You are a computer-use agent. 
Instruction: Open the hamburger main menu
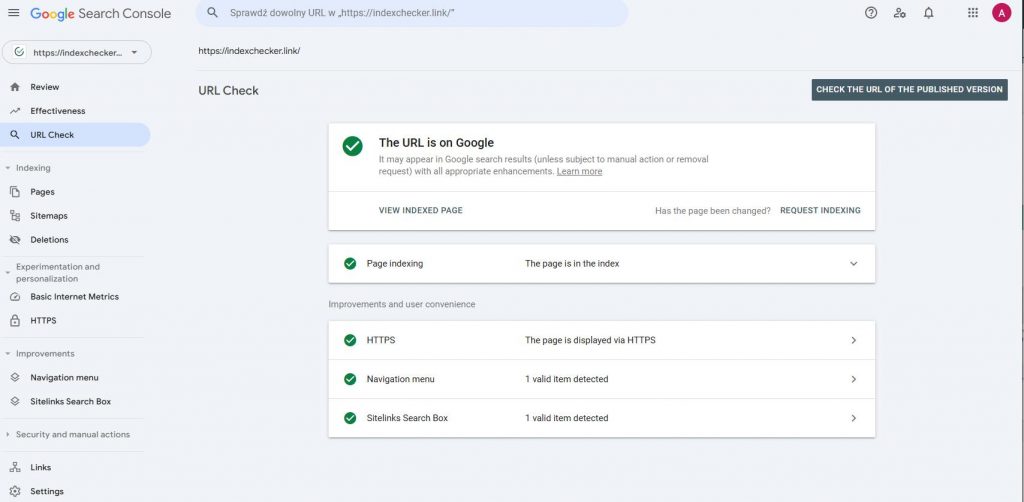tap(13, 13)
